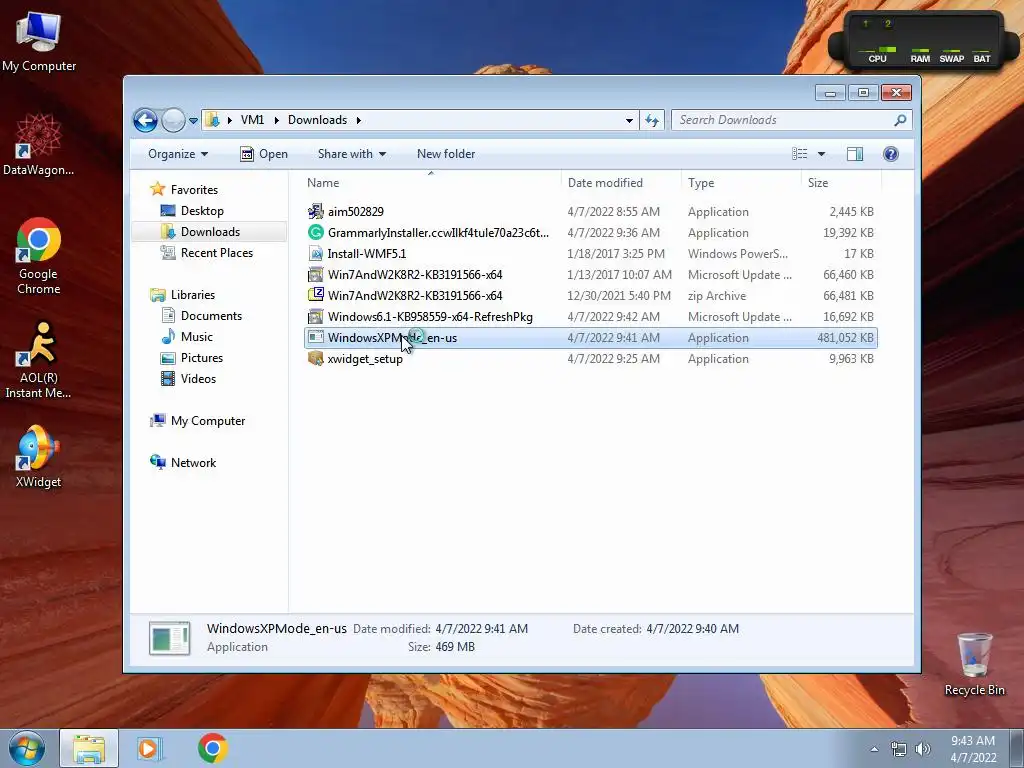Open Recent Places in navigation pane

[216, 253]
